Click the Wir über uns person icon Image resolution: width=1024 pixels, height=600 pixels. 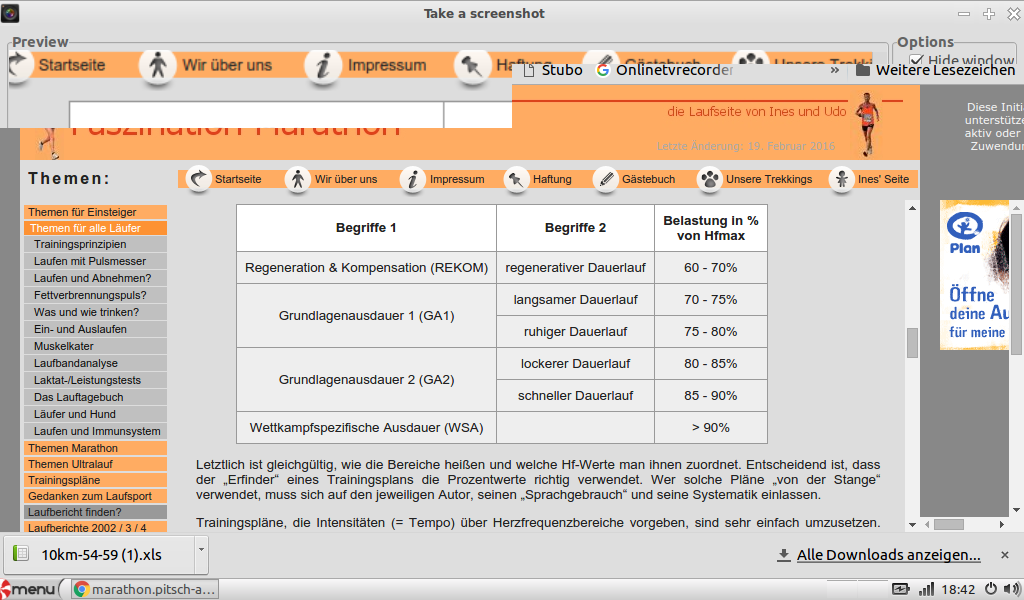297,179
